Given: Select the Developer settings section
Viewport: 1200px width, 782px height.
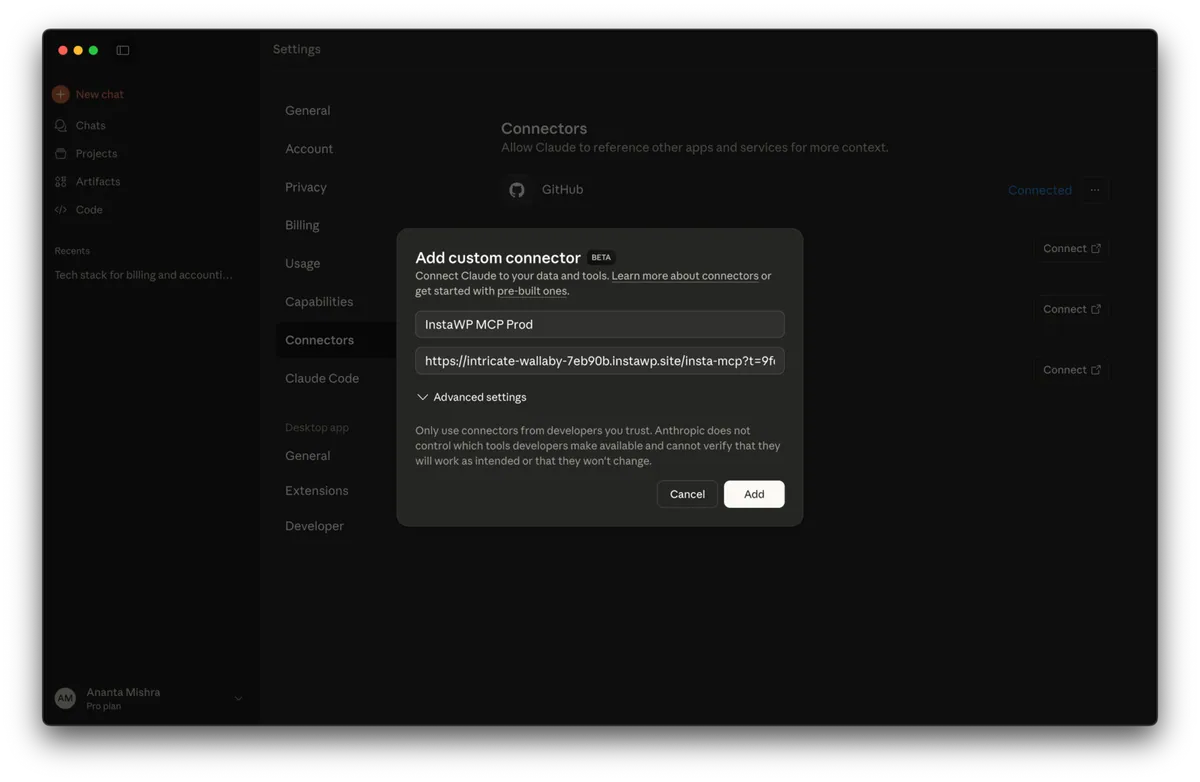Looking at the screenshot, I should coord(314,526).
